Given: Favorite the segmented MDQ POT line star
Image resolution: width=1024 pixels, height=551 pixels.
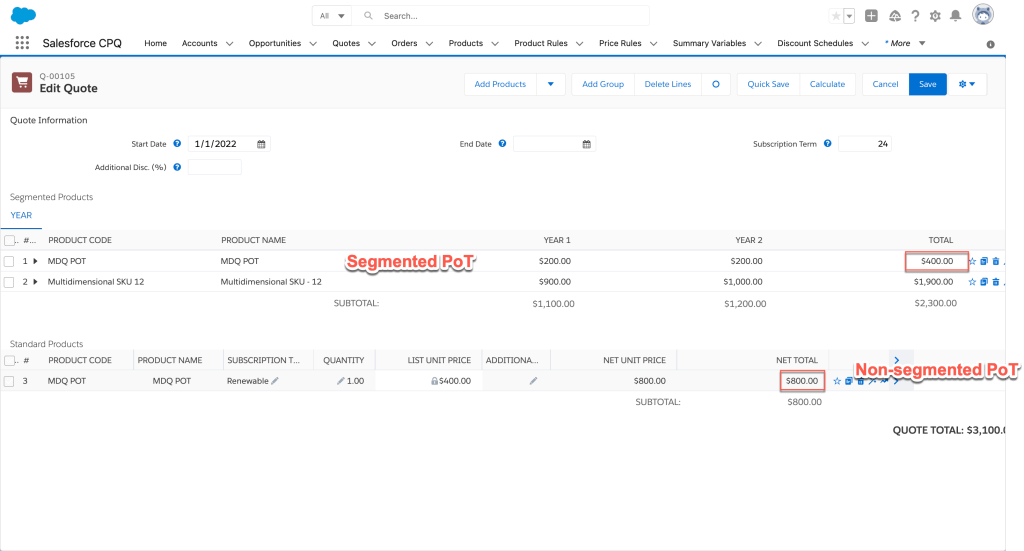Looking at the screenshot, I should (x=972, y=261).
